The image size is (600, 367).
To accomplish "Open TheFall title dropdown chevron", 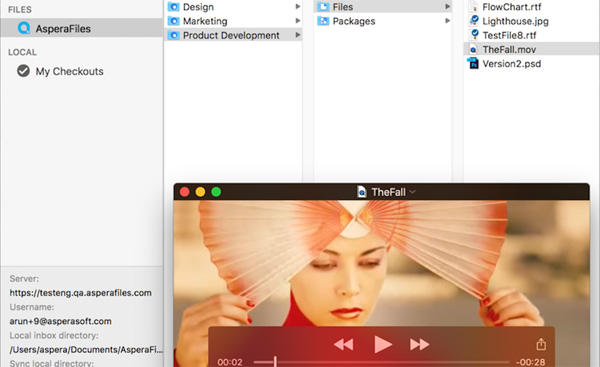I will click(x=412, y=192).
